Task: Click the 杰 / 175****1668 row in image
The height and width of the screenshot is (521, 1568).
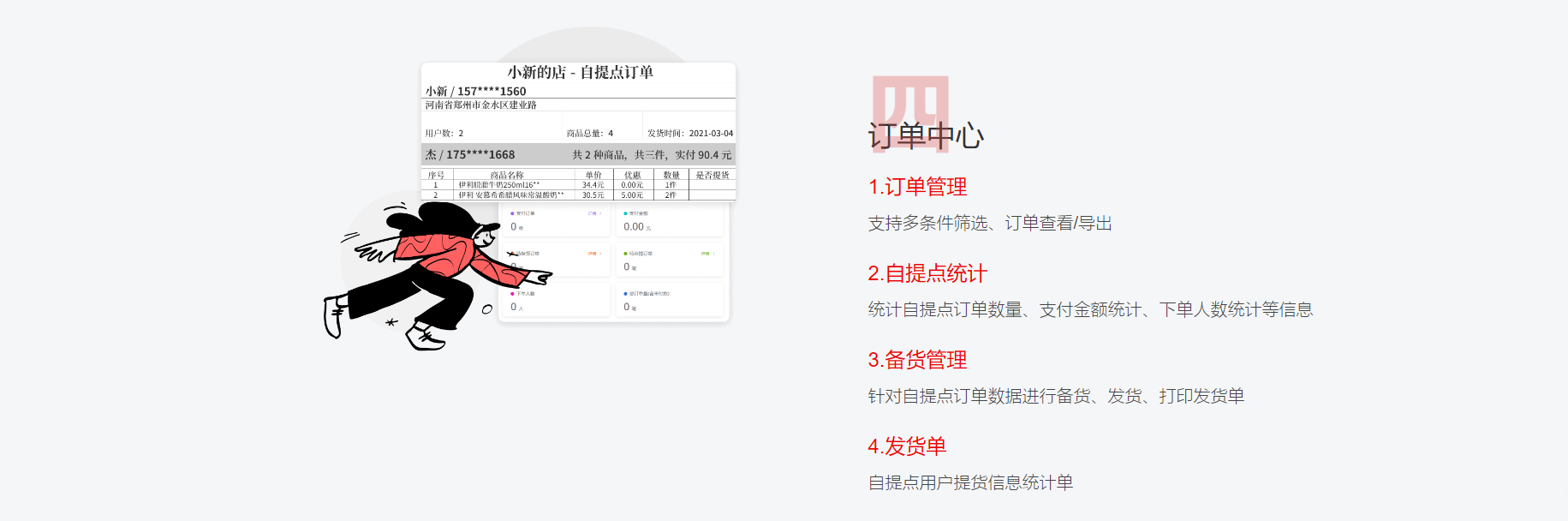Action: (578, 155)
